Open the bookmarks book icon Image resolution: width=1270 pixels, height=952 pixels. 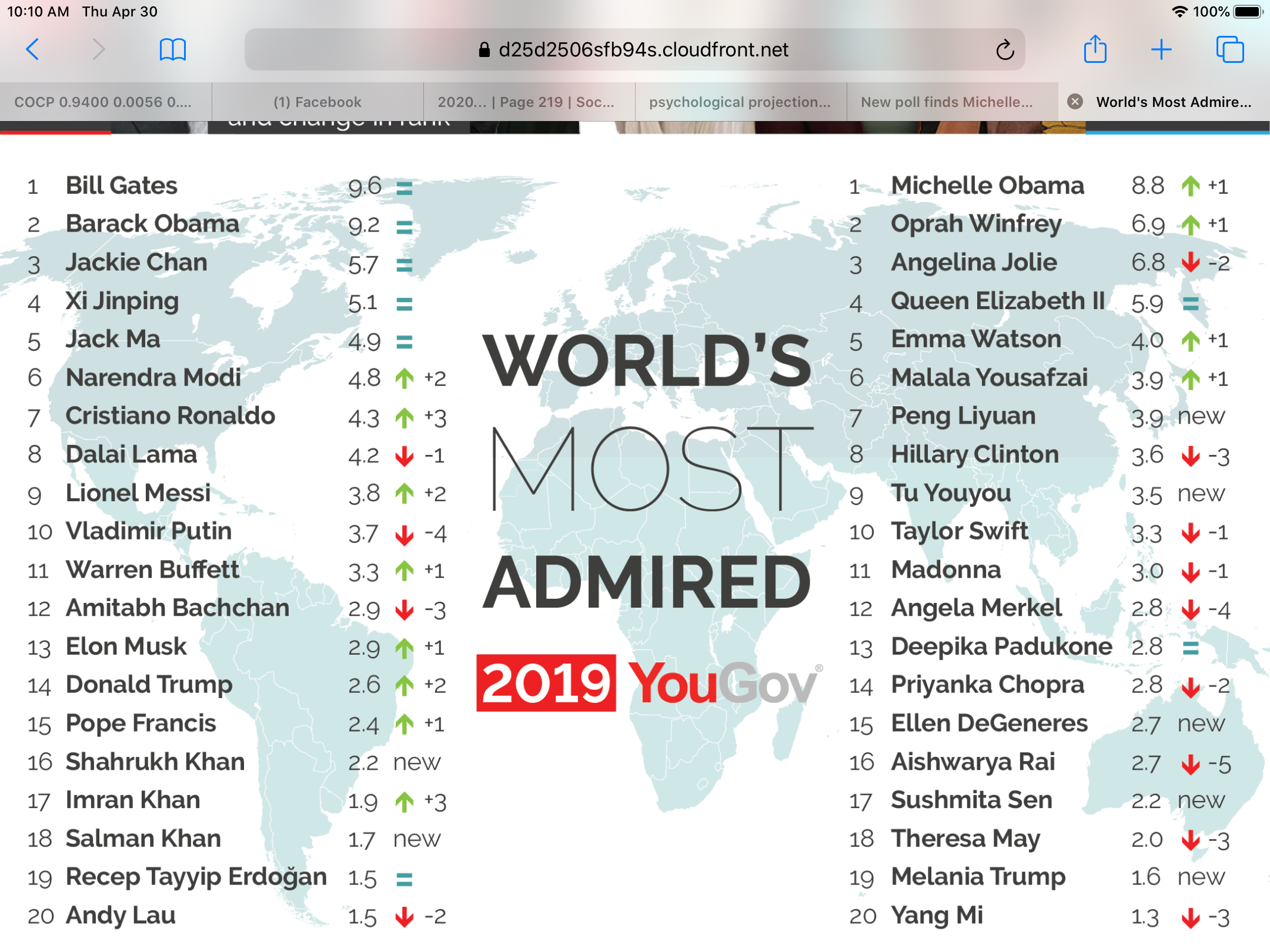pos(173,49)
